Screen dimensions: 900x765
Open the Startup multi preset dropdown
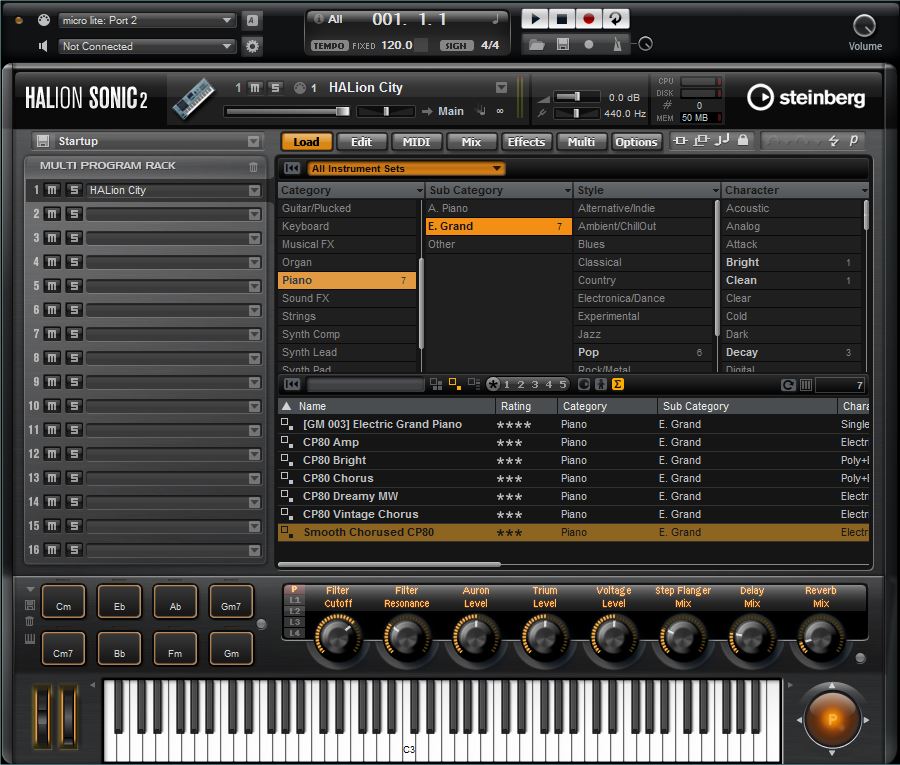pyautogui.click(x=253, y=141)
